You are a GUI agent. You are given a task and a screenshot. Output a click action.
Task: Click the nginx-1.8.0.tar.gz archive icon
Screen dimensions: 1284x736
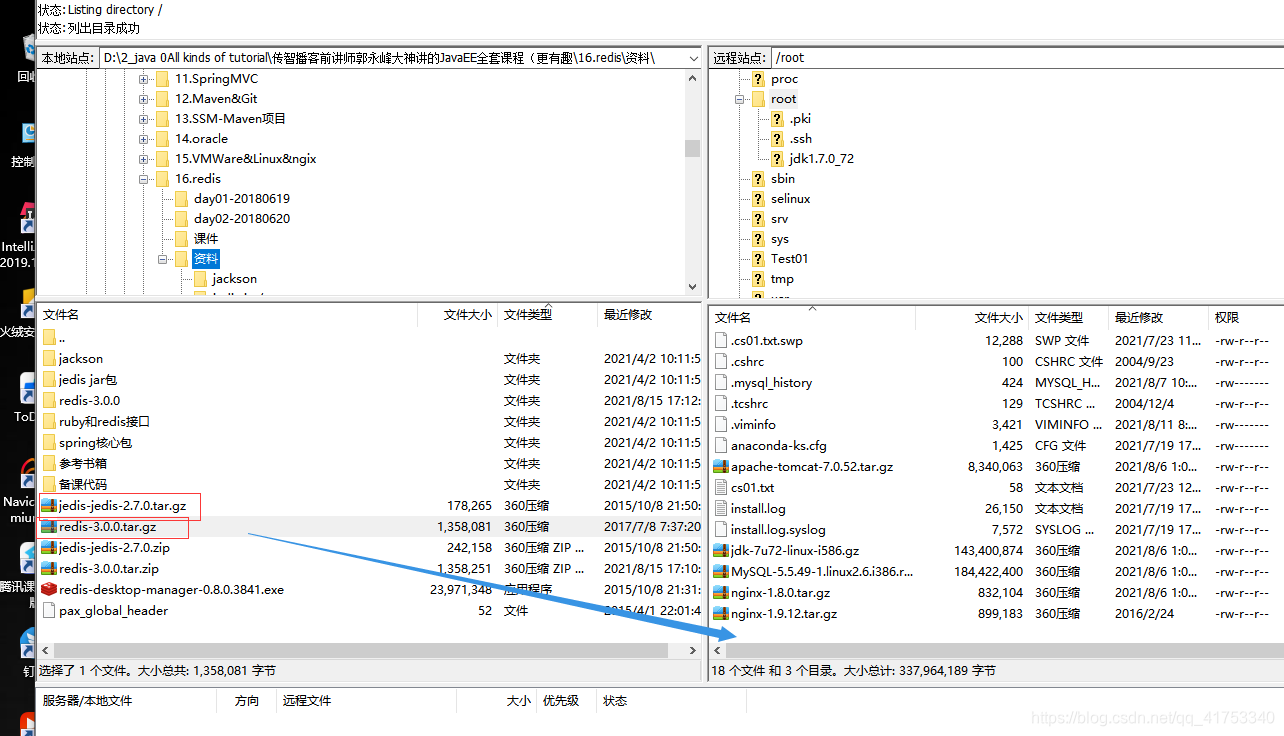(x=721, y=593)
